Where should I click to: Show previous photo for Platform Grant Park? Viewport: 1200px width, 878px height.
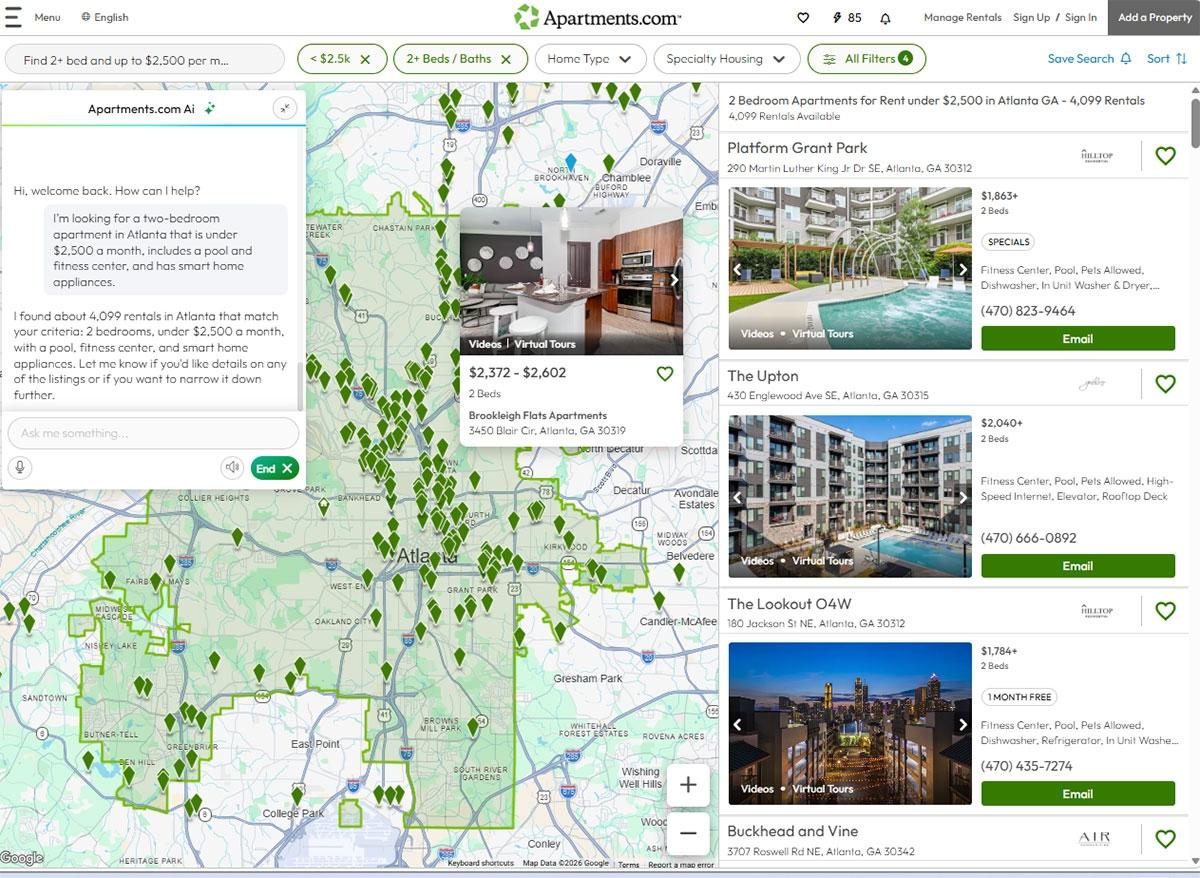[x=738, y=269]
